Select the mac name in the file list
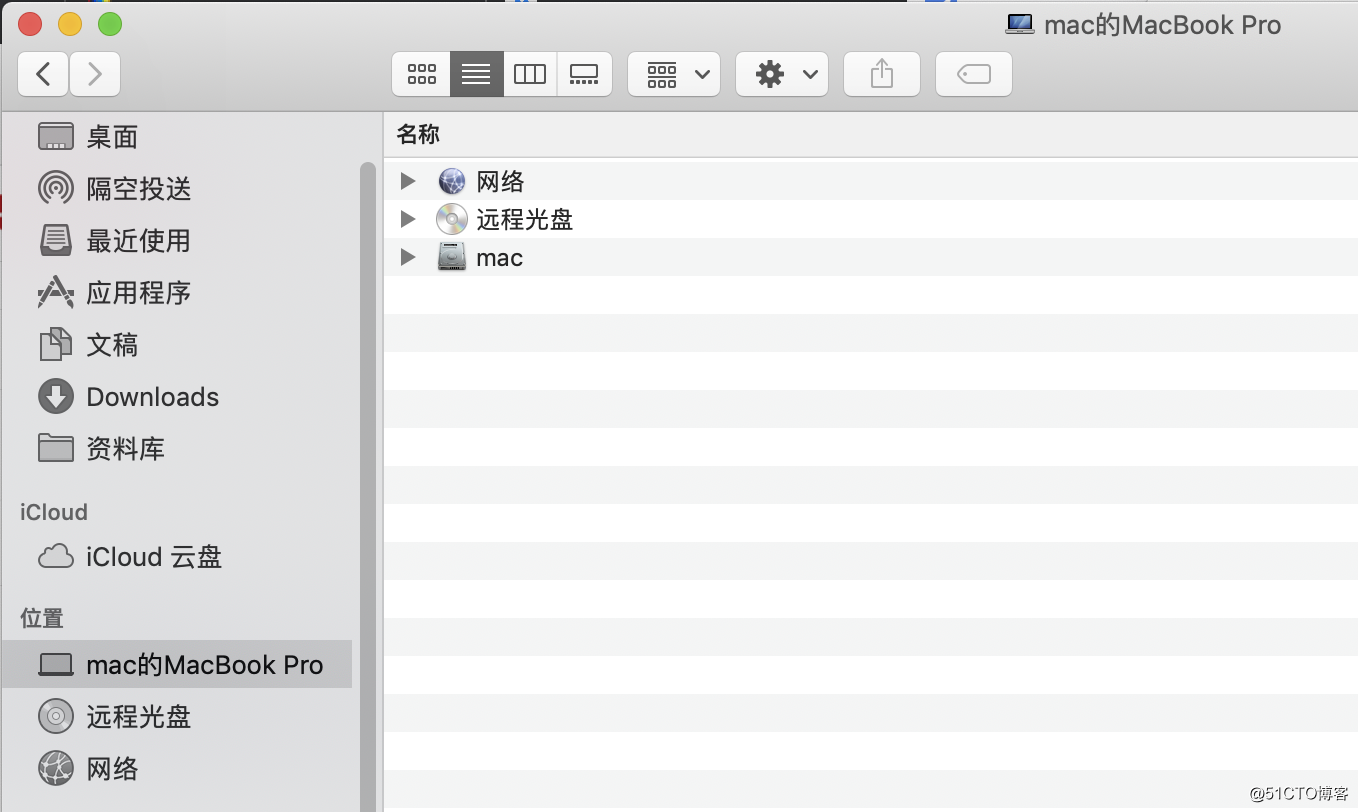Viewport: 1358px width, 812px height. pos(500,258)
